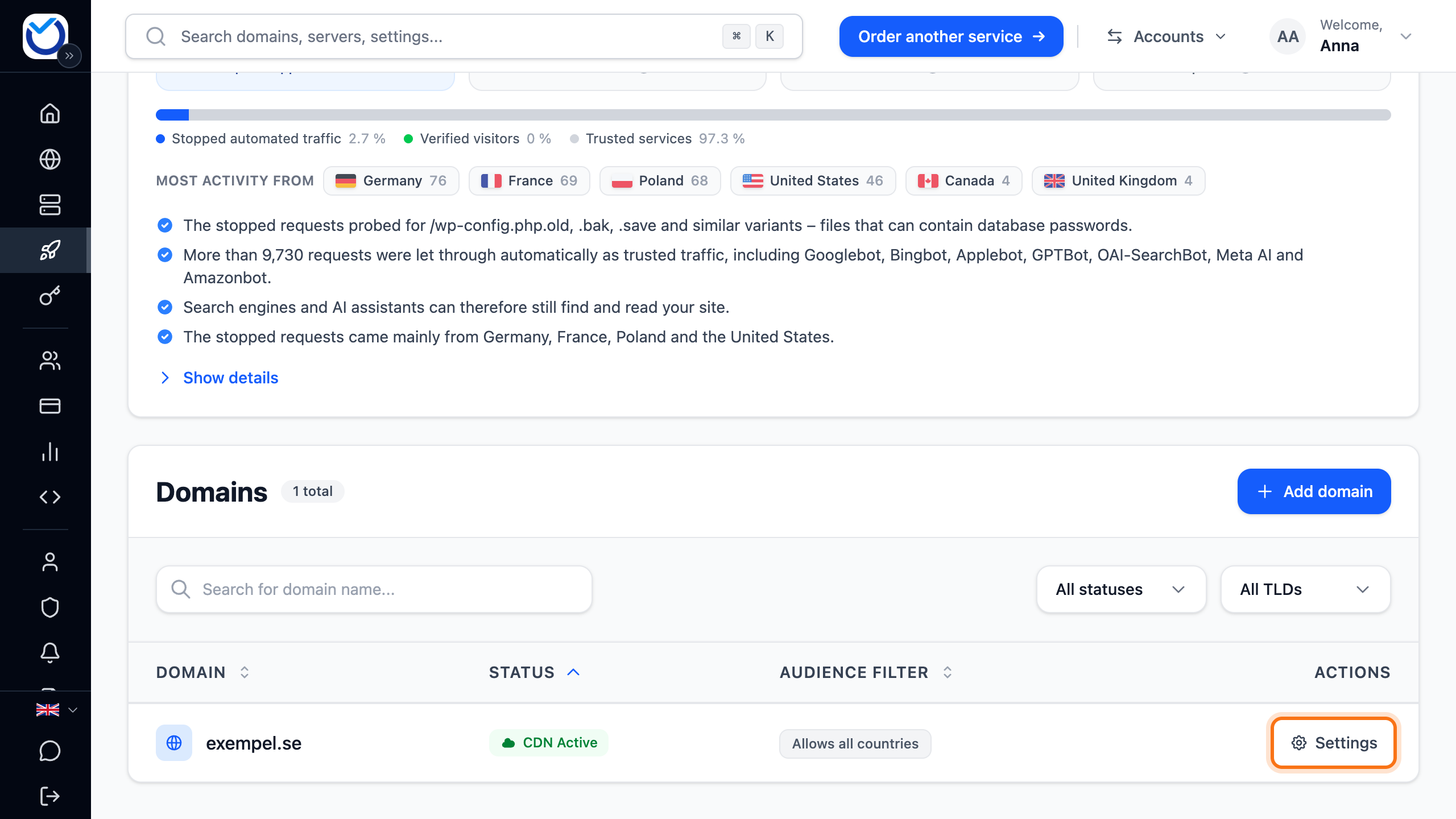Sort table by AUDIENCE FILTER column

click(866, 672)
